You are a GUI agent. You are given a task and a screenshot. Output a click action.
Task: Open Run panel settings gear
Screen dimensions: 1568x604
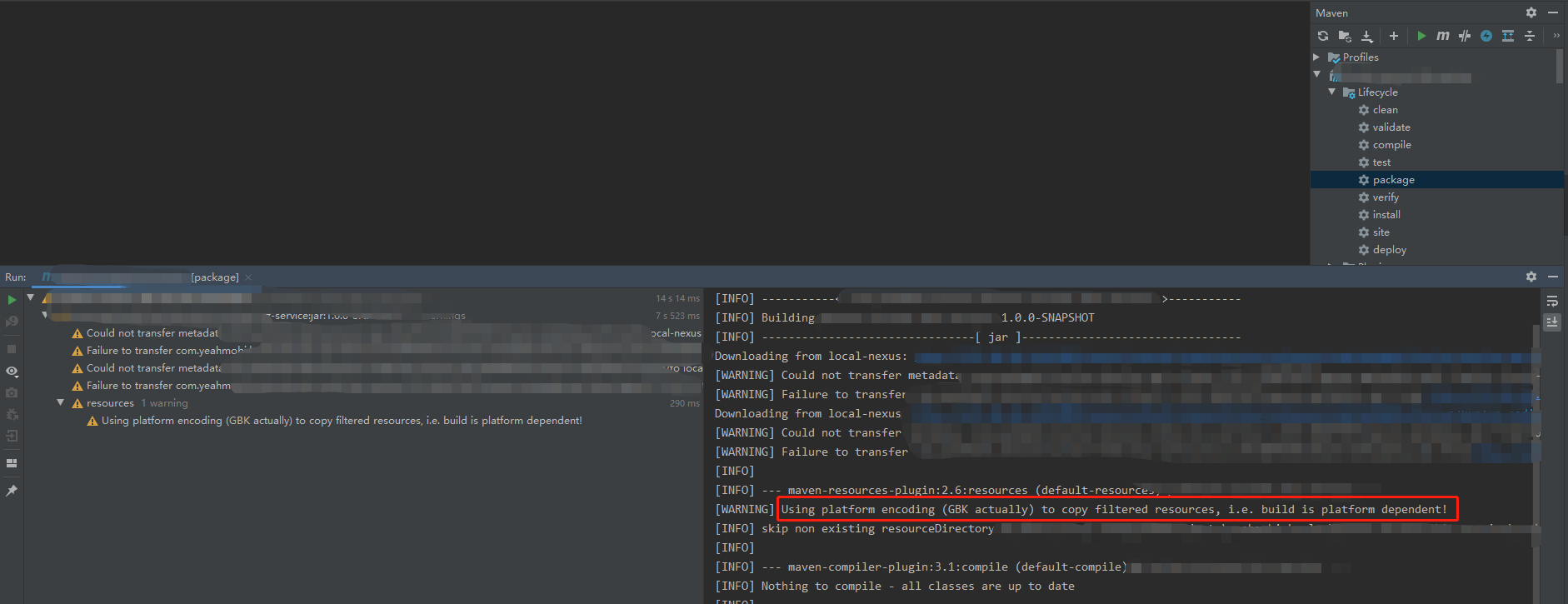pyautogui.click(x=1531, y=277)
